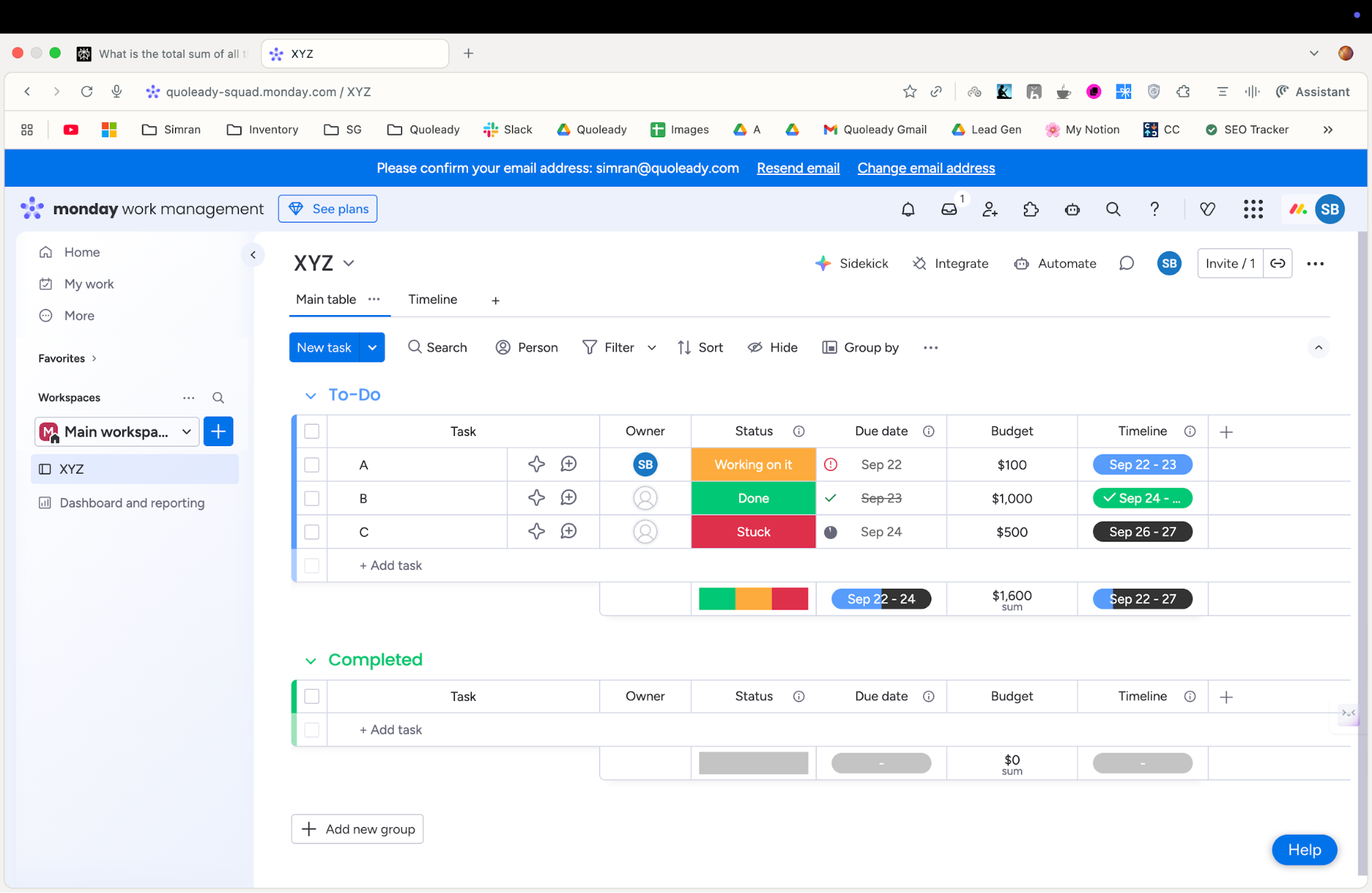The height and width of the screenshot is (893, 1372).
Task: Switch to the Timeline tab
Action: coord(432,299)
